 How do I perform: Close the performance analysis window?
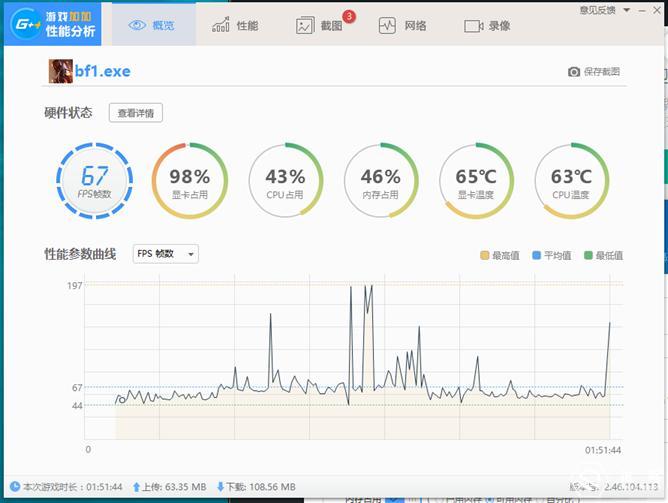pyautogui.click(x=657, y=10)
